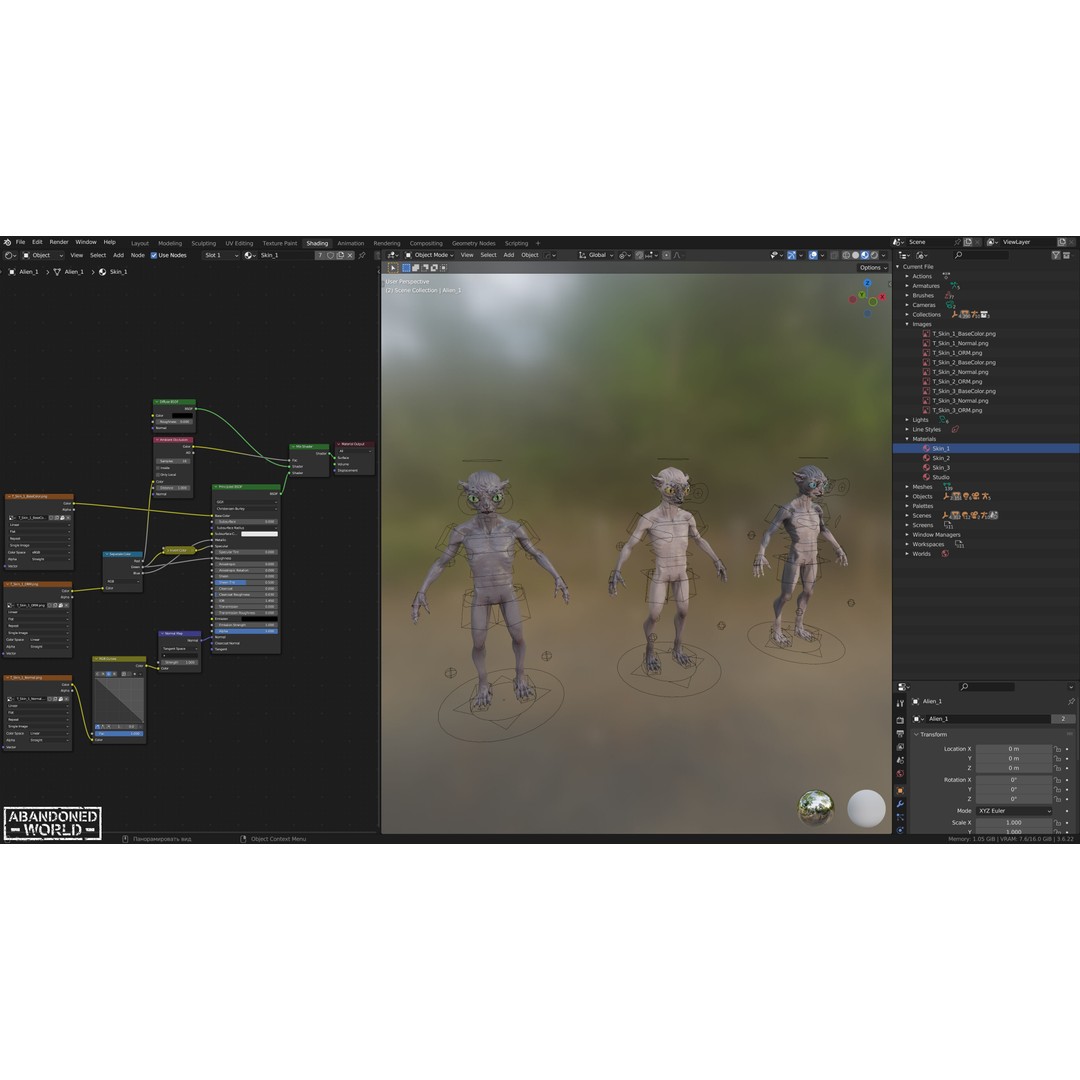Image resolution: width=1080 pixels, height=1080 pixels.
Task: Click the red X axis on the gizmo
Action: (882, 297)
